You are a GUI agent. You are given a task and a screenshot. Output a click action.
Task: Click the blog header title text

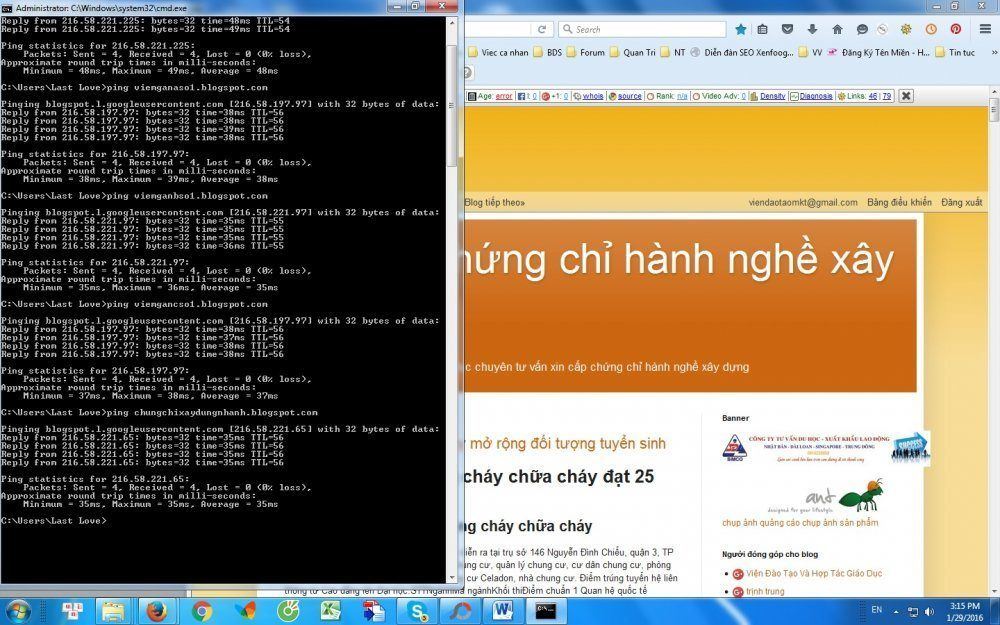pyautogui.click(x=679, y=260)
